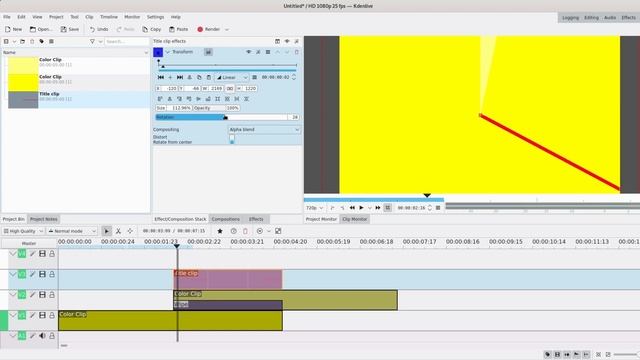Open the High Quality preview dropdown
The height and width of the screenshot is (360, 640).
(23, 231)
